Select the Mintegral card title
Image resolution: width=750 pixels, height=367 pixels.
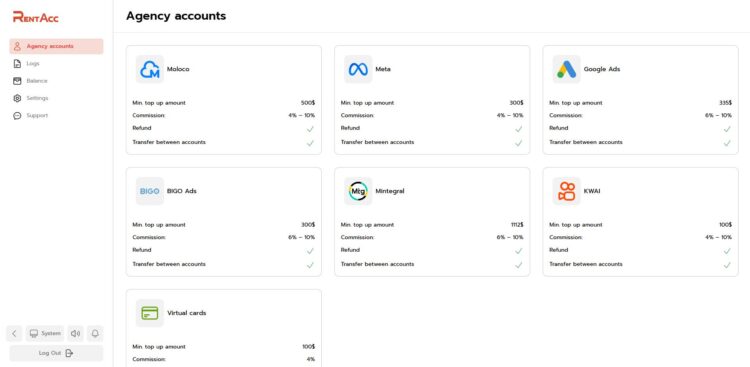tap(390, 191)
